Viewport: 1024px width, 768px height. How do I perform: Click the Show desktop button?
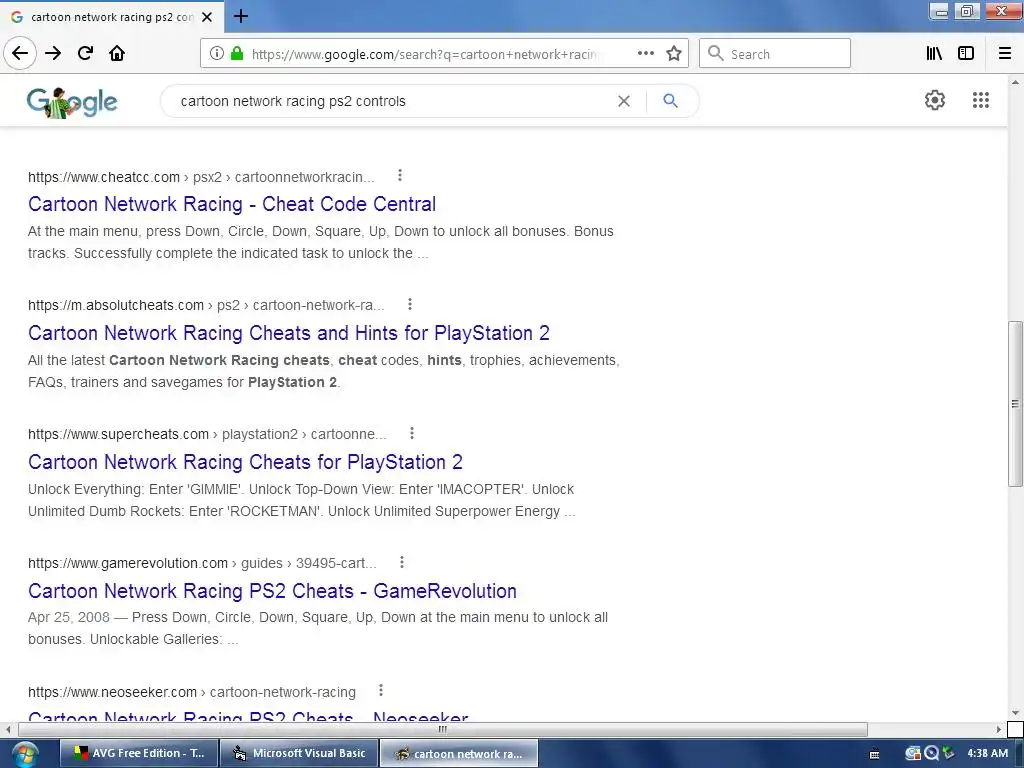(1019, 754)
